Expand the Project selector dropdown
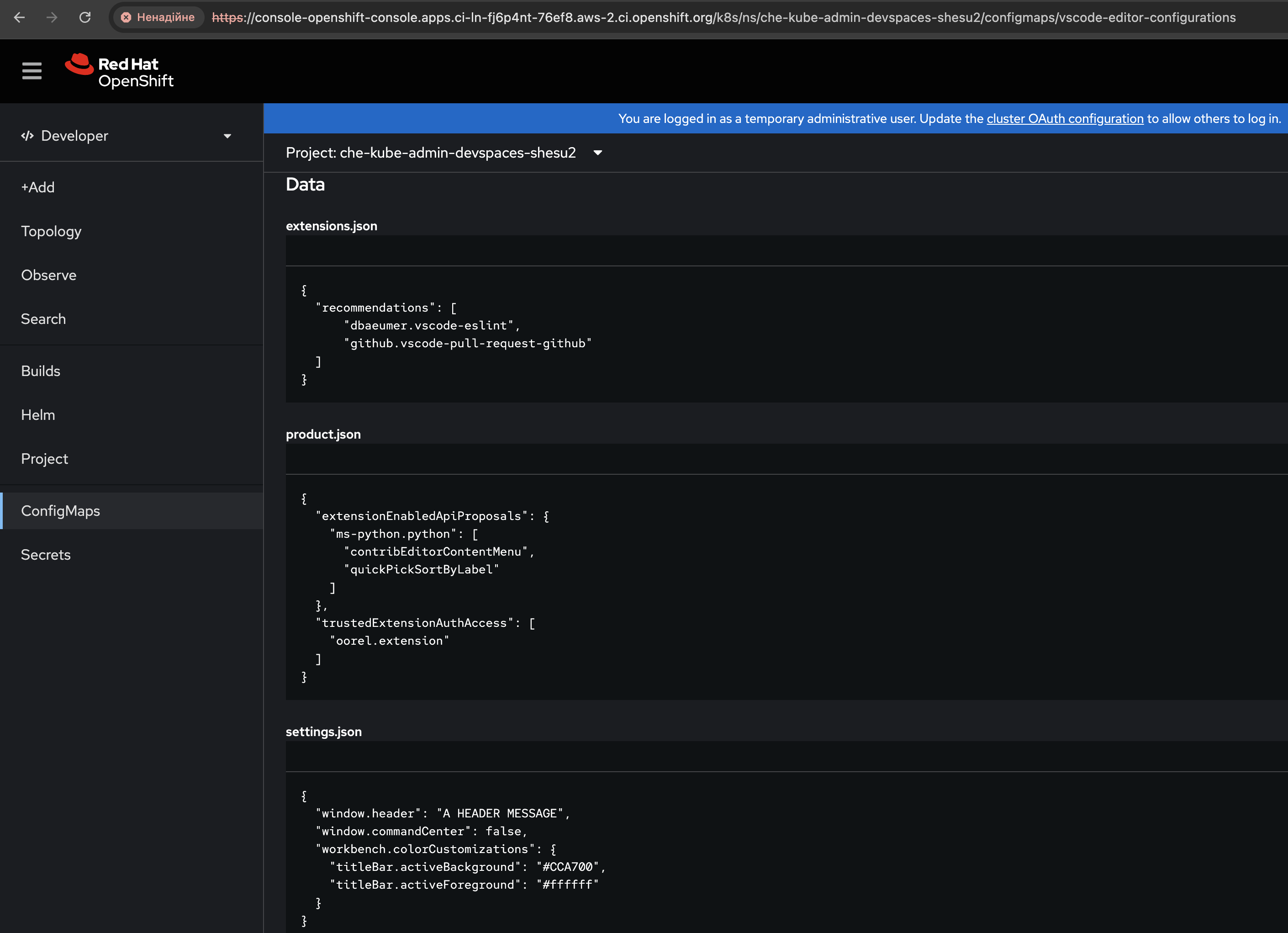The image size is (1288, 933). point(597,153)
